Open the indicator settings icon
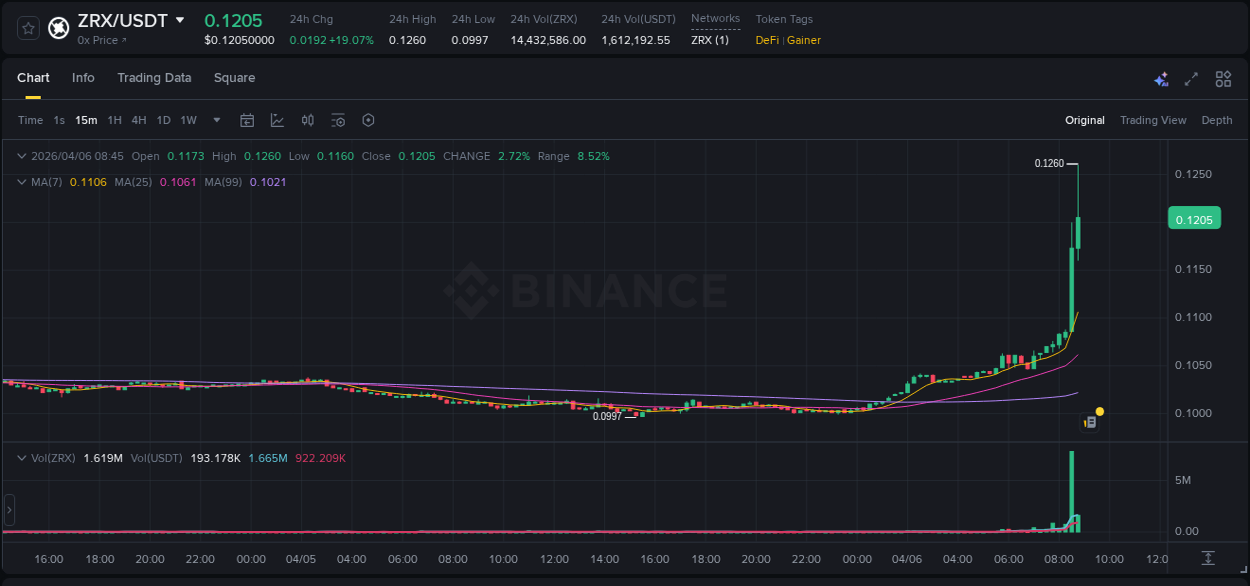This screenshot has height=586, width=1250. (338, 120)
